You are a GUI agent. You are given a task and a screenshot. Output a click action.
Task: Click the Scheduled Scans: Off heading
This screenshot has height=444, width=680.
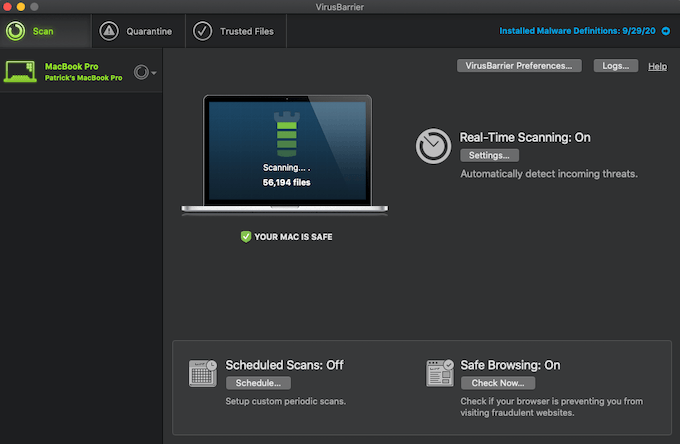tap(284, 365)
